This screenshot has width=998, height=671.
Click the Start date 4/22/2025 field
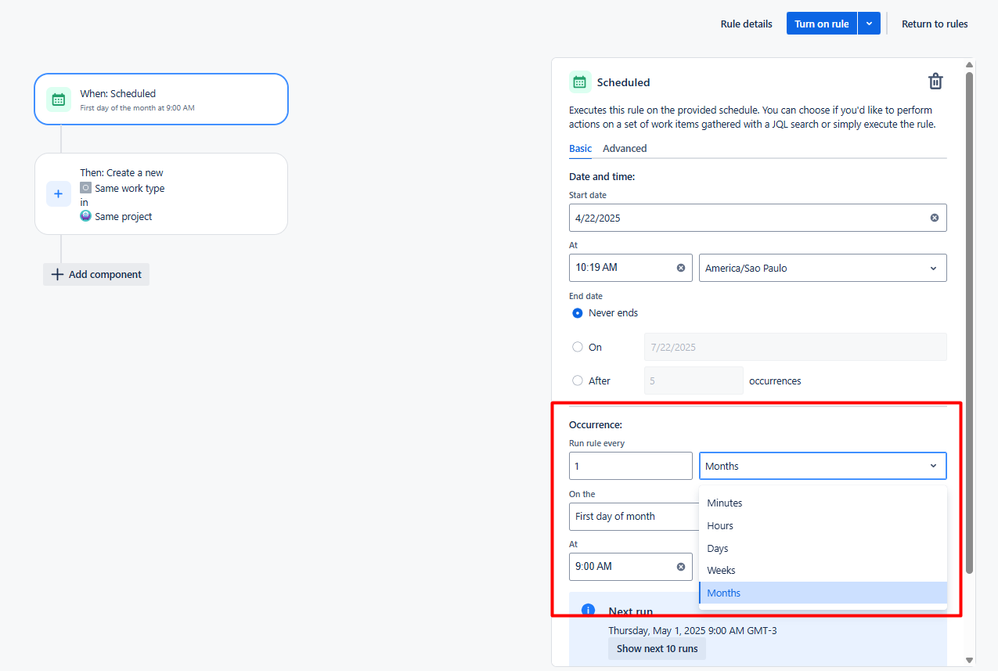coord(757,218)
